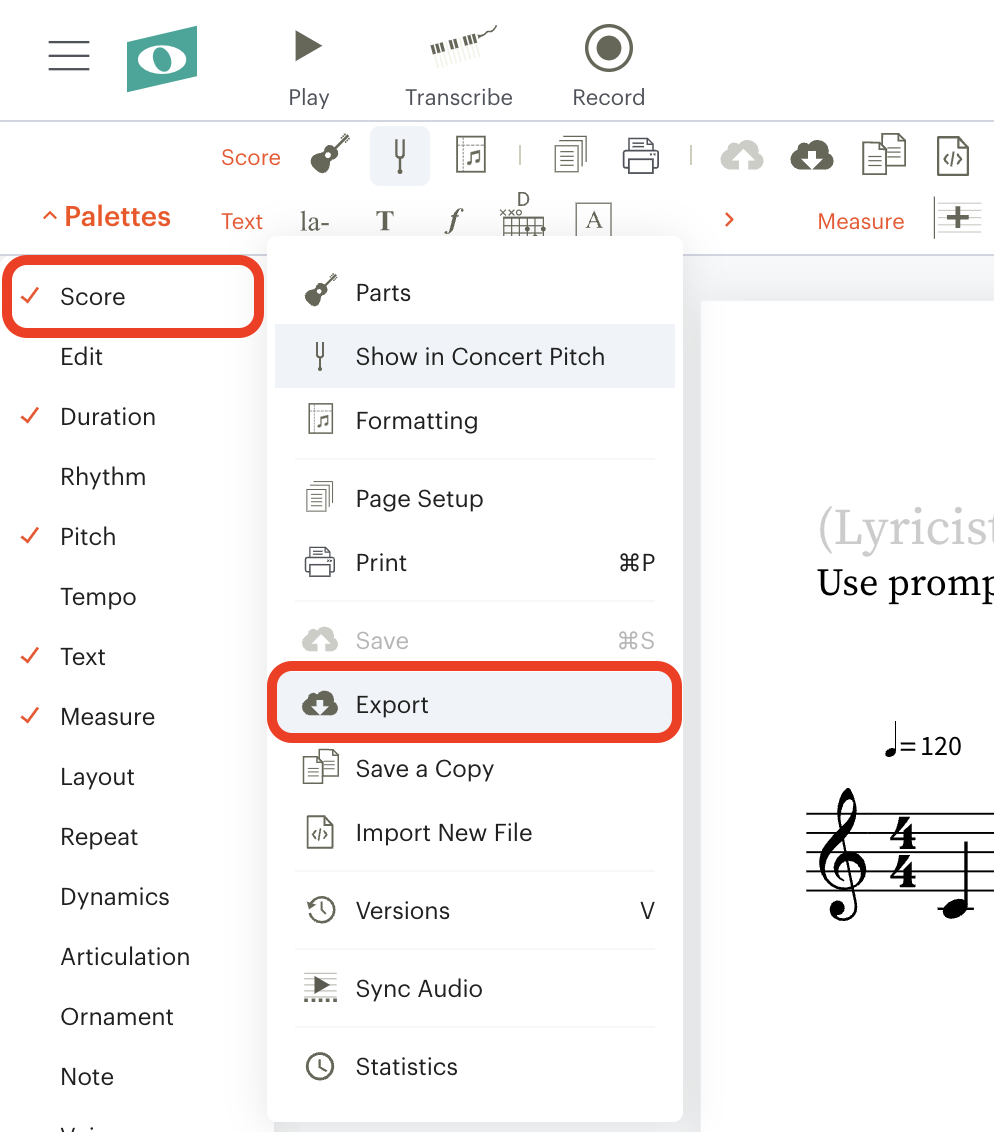994x1132 pixels.
Task: Open Page Setup icon in Score toolbar
Action: (570, 156)
